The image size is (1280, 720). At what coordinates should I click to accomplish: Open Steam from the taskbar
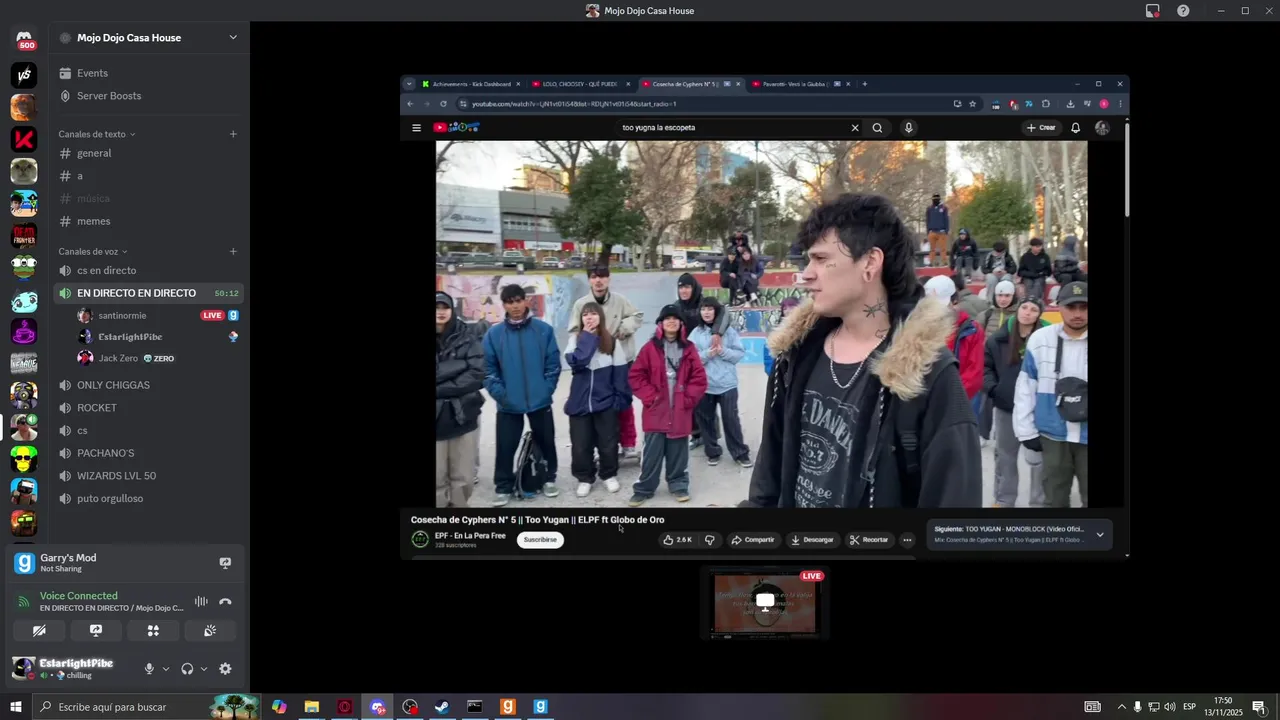tap(442, 707)
